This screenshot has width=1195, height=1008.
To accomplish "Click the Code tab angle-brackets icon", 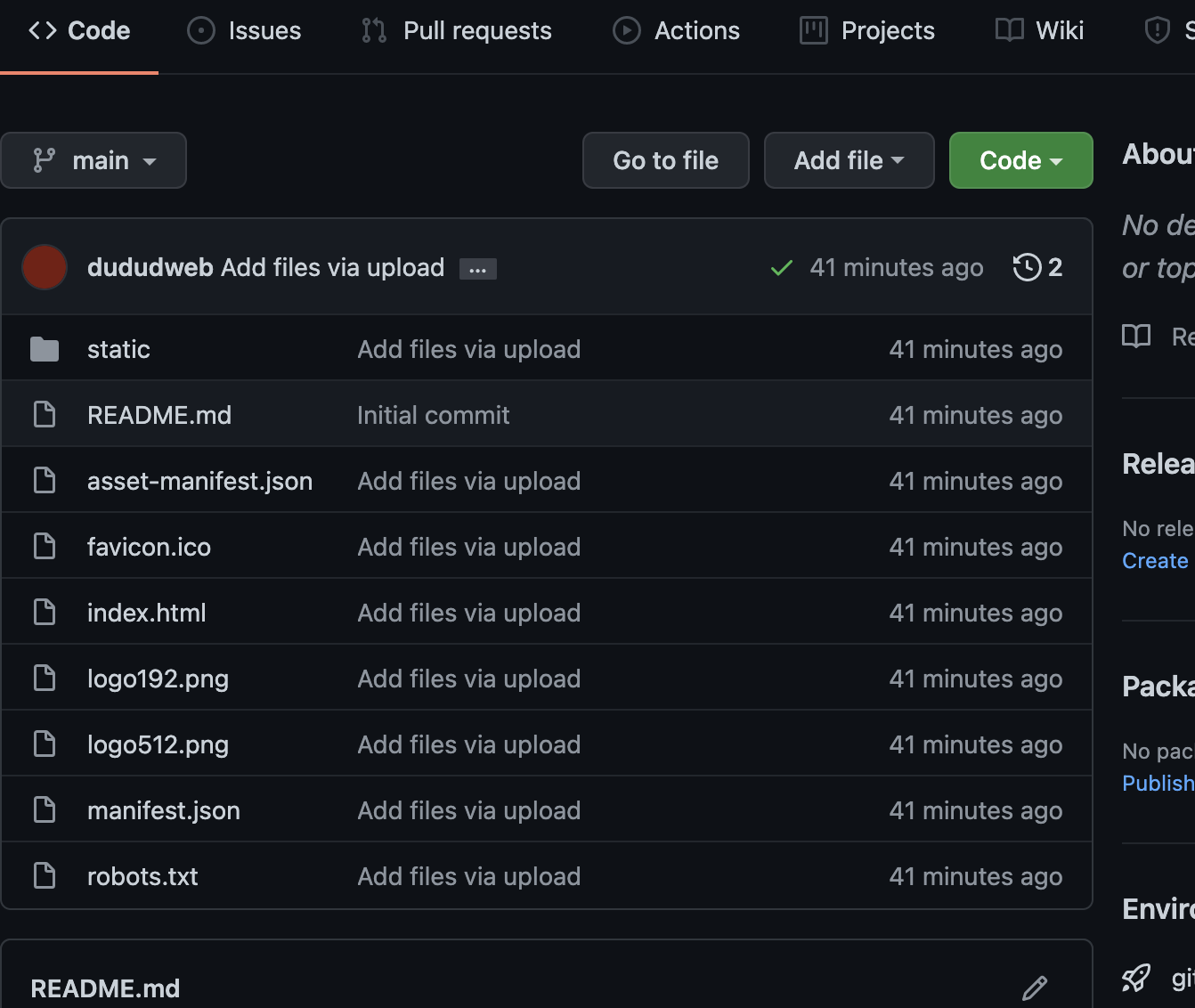I will (43, 31).
